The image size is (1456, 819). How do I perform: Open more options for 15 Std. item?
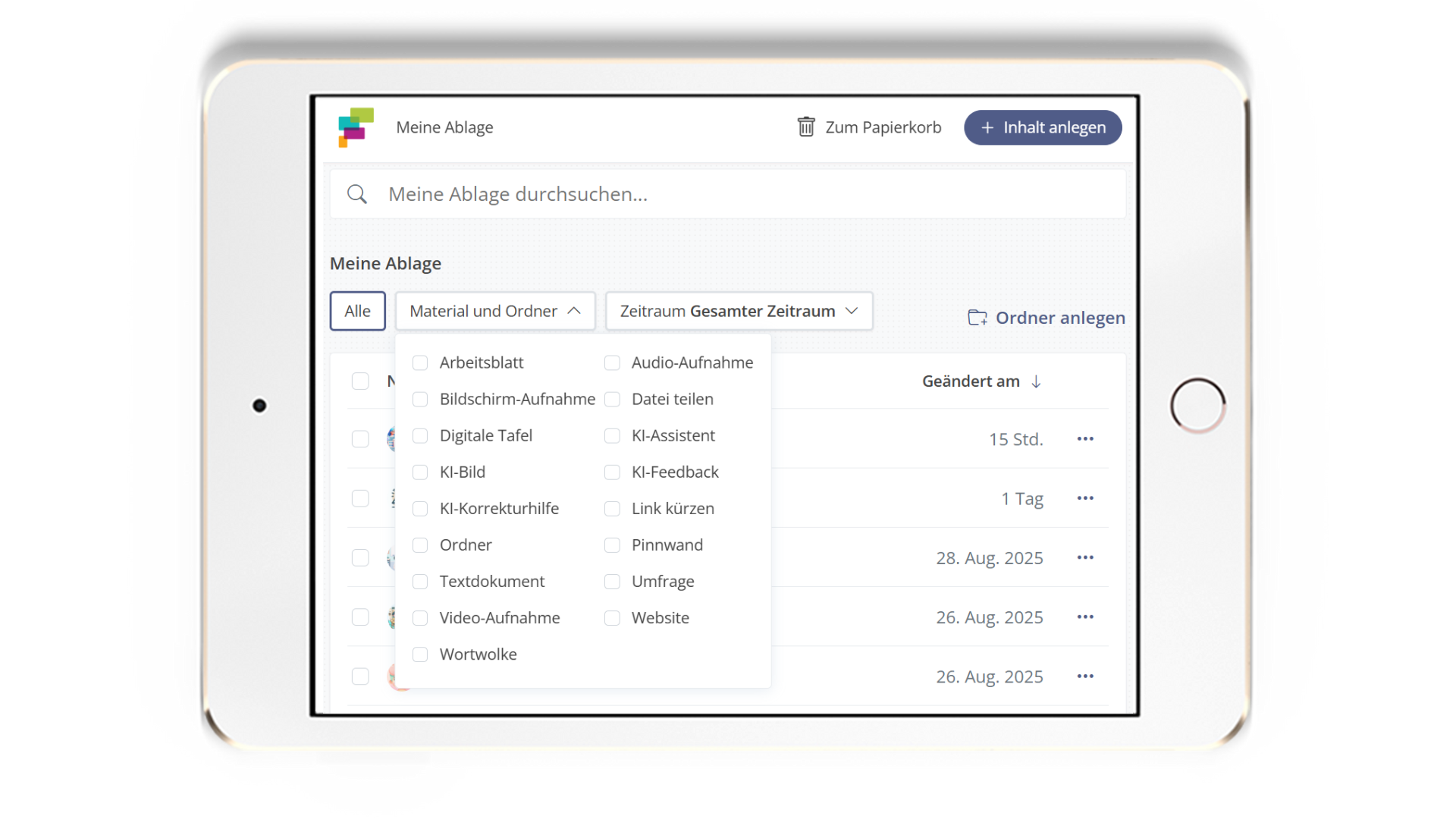[x=1085, y=439]
